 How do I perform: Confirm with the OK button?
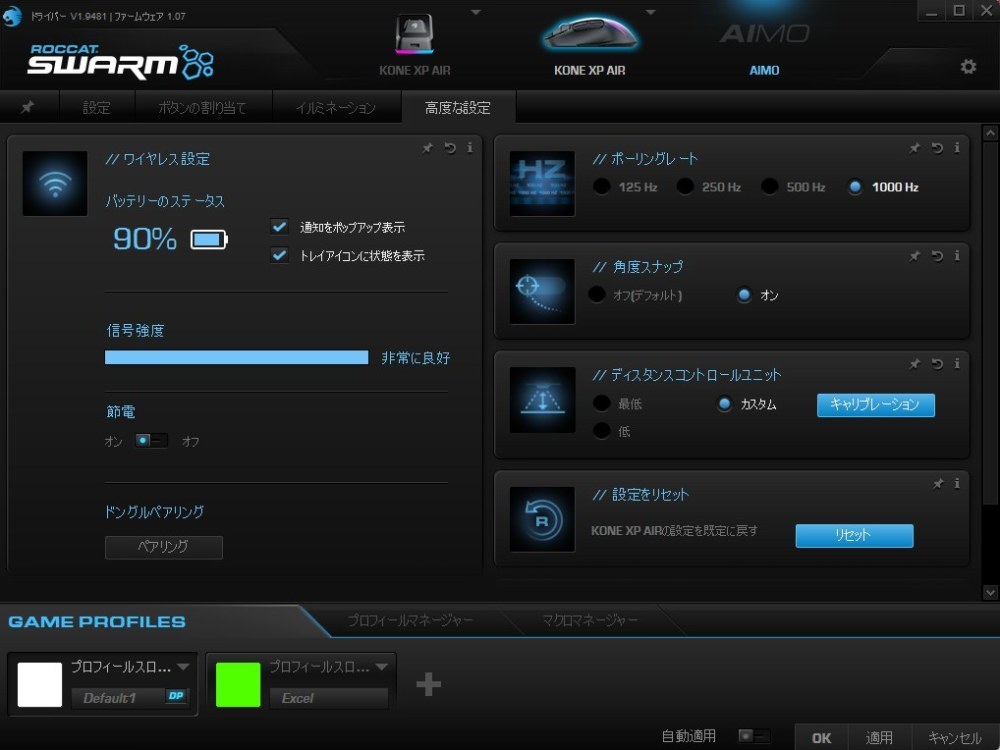click(x=821, y=737)
